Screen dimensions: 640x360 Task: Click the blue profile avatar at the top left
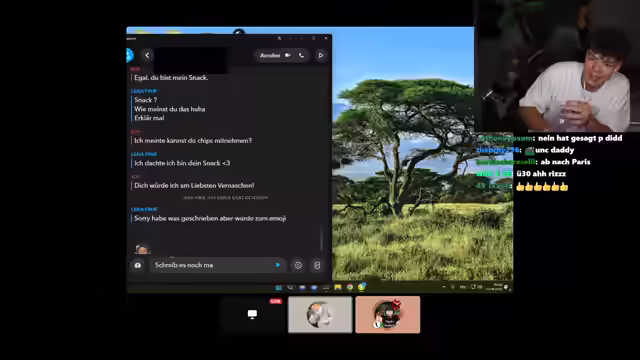[129, 55]
